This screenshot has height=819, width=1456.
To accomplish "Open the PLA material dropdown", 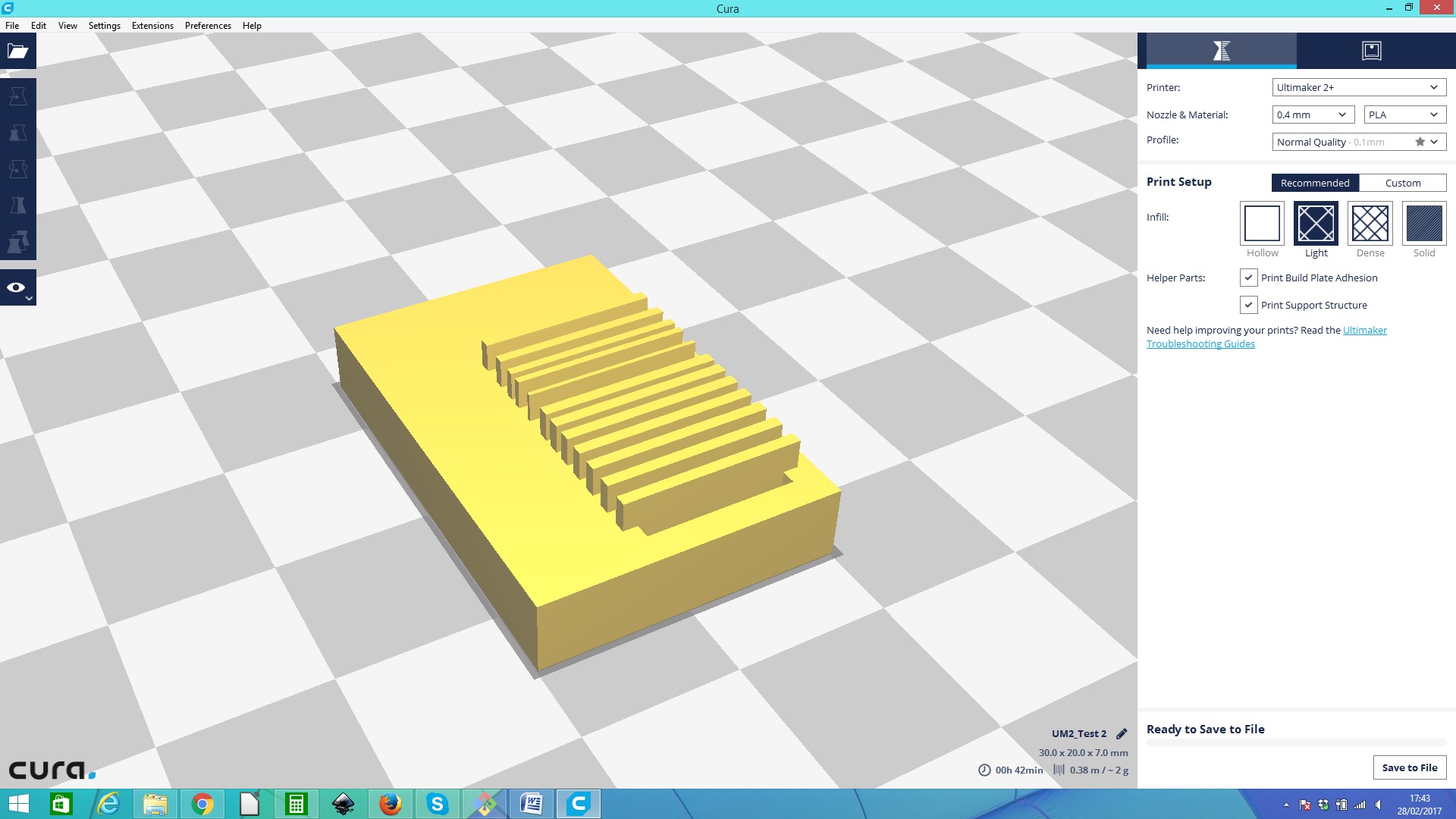I will (1404, 115).
